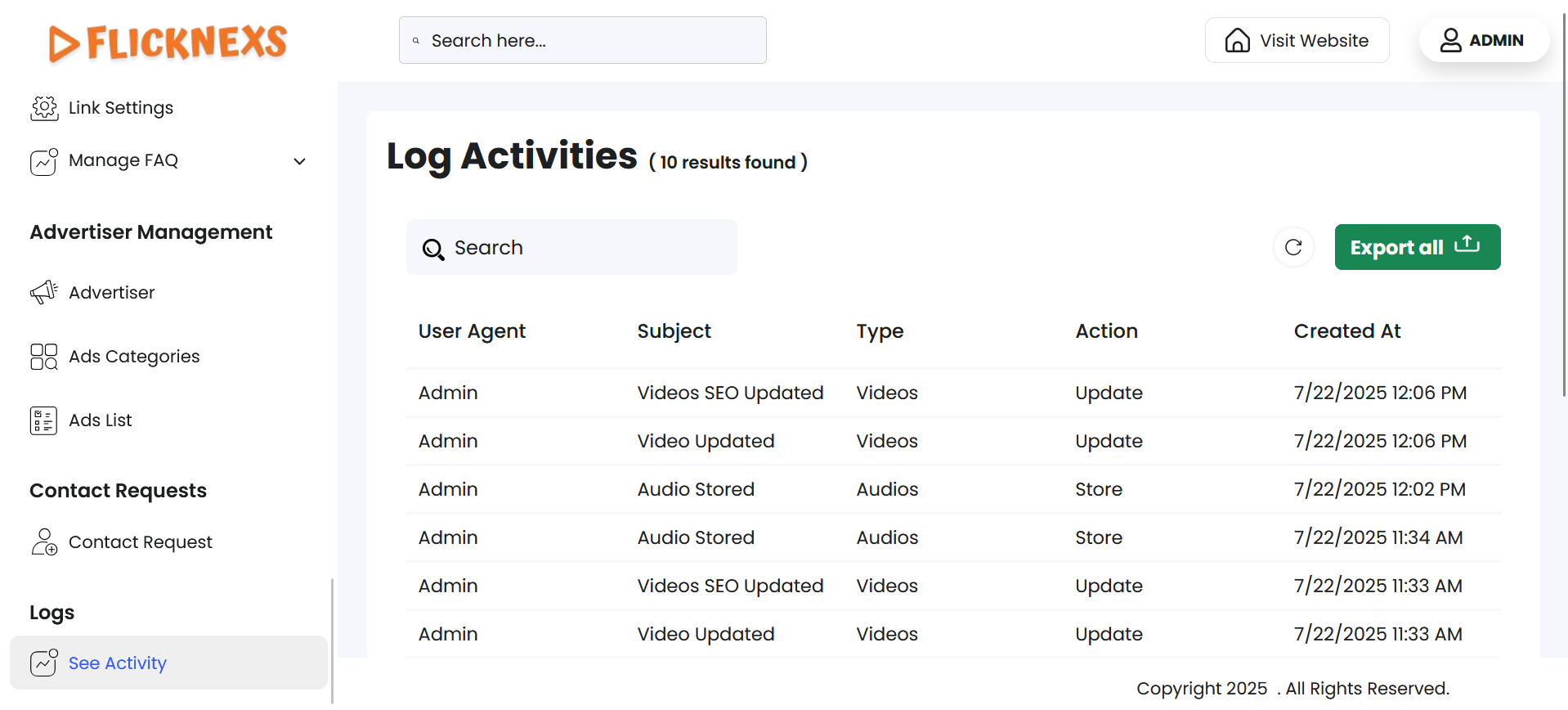This screenshot has height=710, width=1568.
Task: Click the refresh icon beside Export all
Action: tap(1293, 247)
